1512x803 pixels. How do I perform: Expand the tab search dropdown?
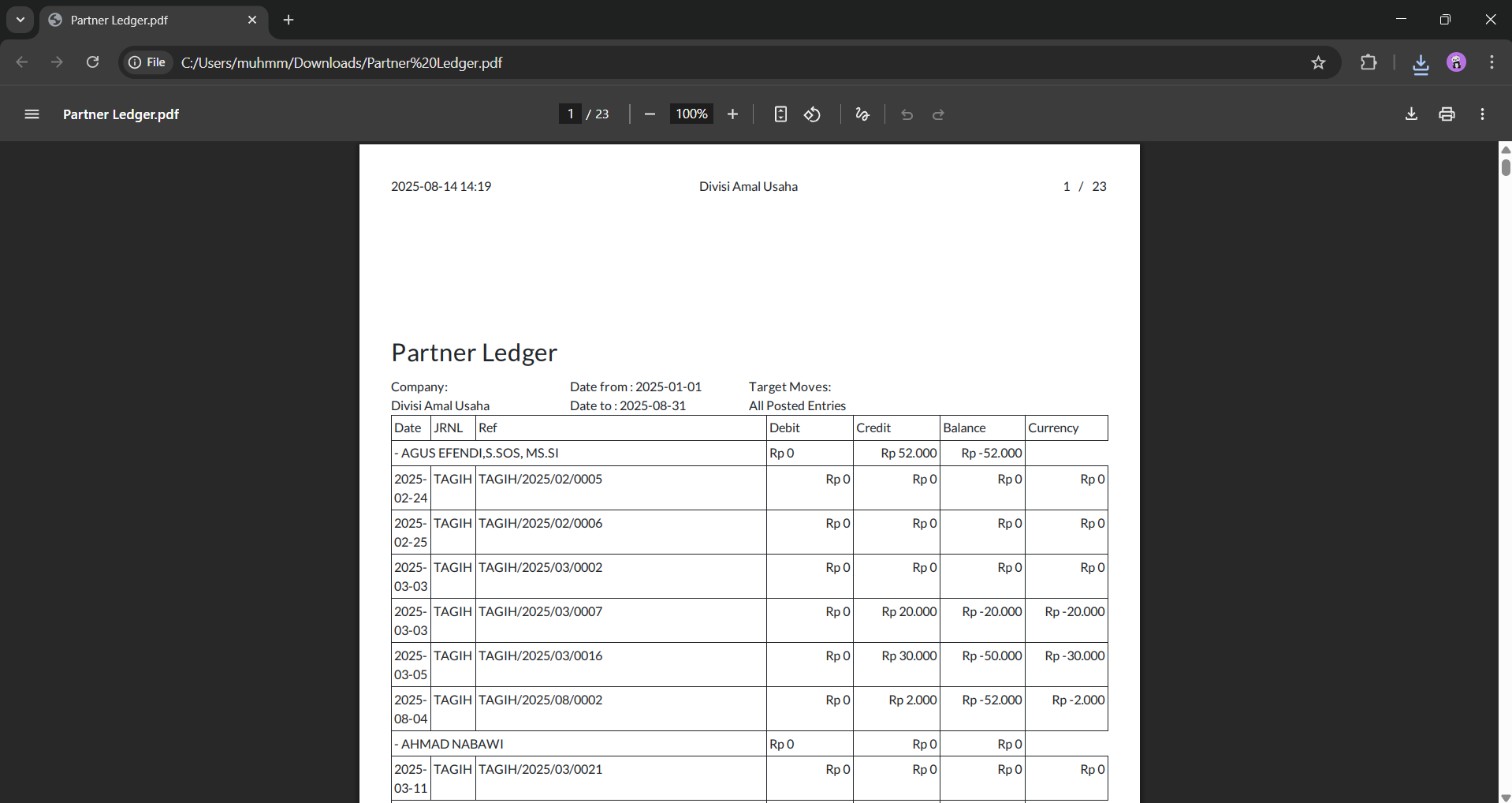click(x=20, y=20)
